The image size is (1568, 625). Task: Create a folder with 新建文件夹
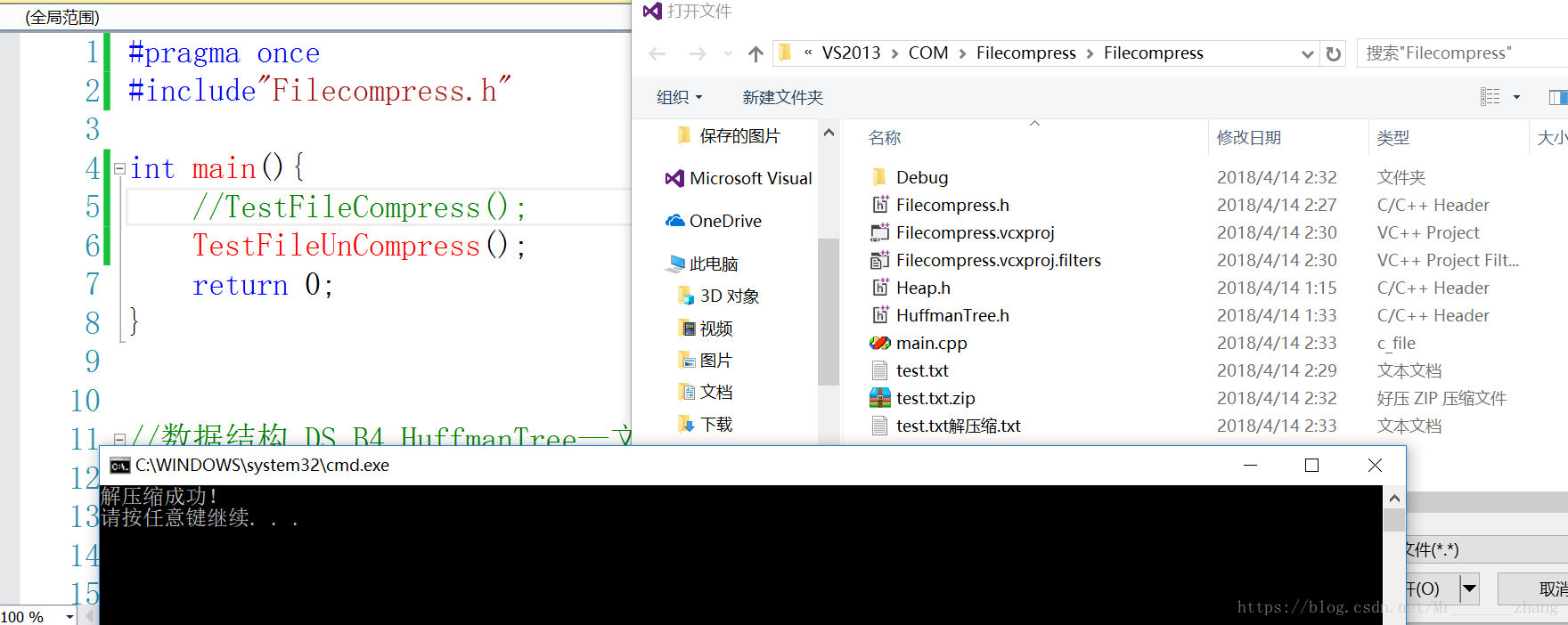coord(783,97)
